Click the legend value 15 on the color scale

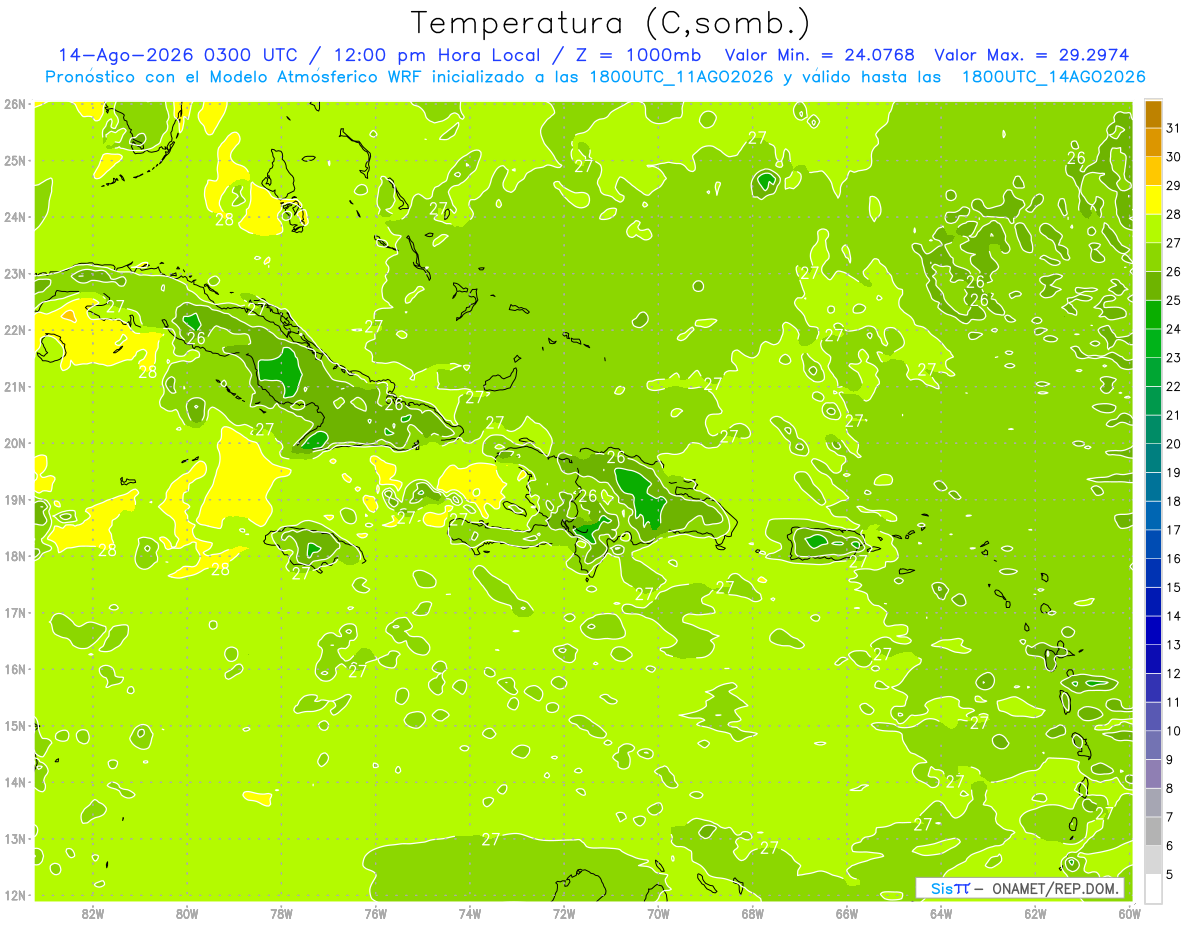pos(1174,587)
